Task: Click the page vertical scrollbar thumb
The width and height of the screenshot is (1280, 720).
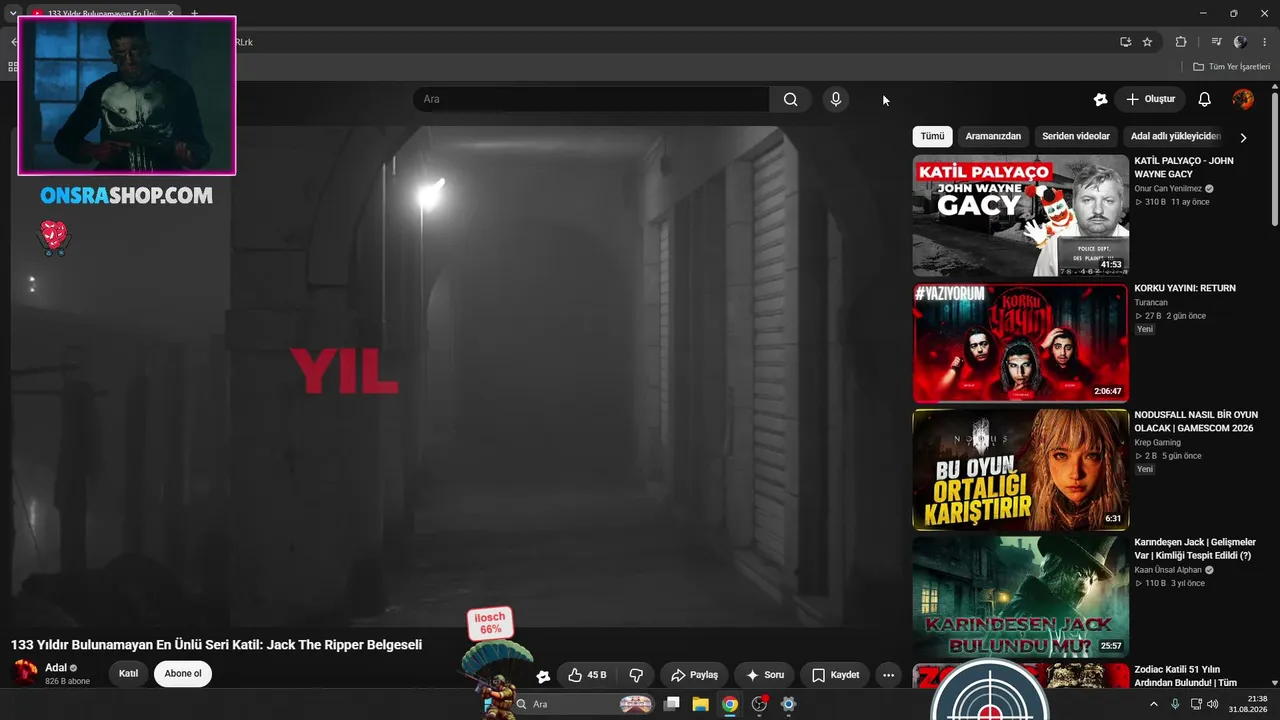Action: [1275, 160]
